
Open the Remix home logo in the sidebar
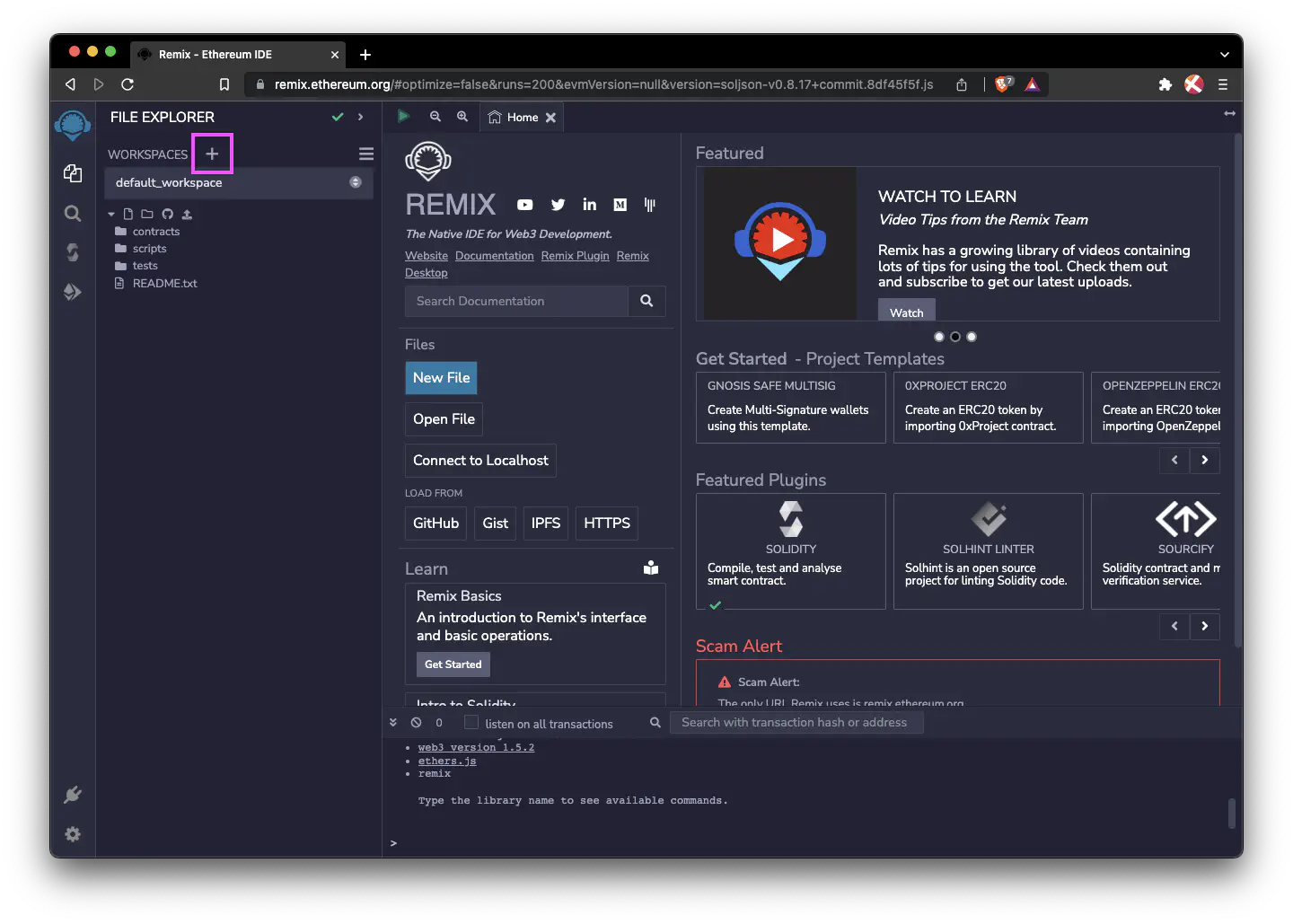click(x=73, y=125)
